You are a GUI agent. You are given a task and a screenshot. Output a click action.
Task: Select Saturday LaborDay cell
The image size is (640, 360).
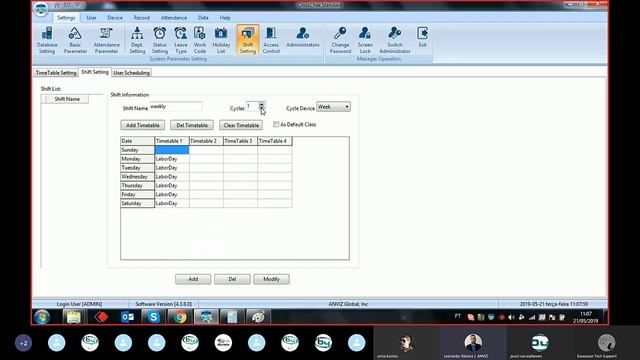pyautogui.click(x=172, y=203)
